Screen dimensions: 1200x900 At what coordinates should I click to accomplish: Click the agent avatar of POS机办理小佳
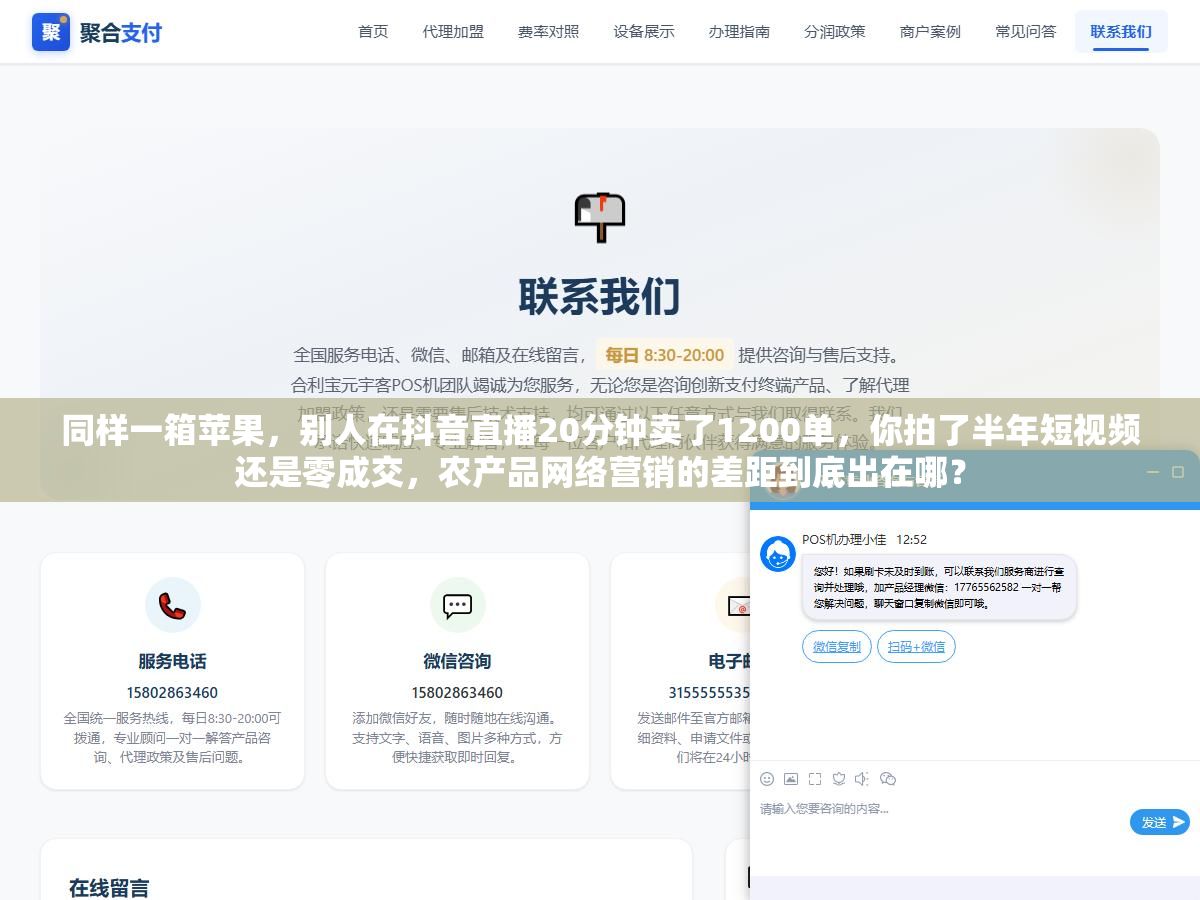(778, 554)
